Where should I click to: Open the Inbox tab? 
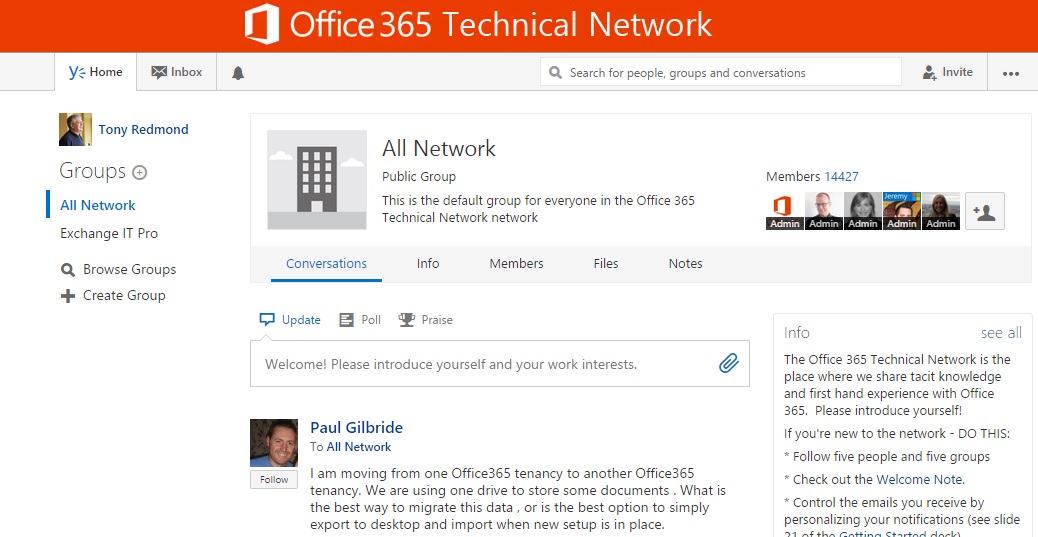click(x=177, y=72)
